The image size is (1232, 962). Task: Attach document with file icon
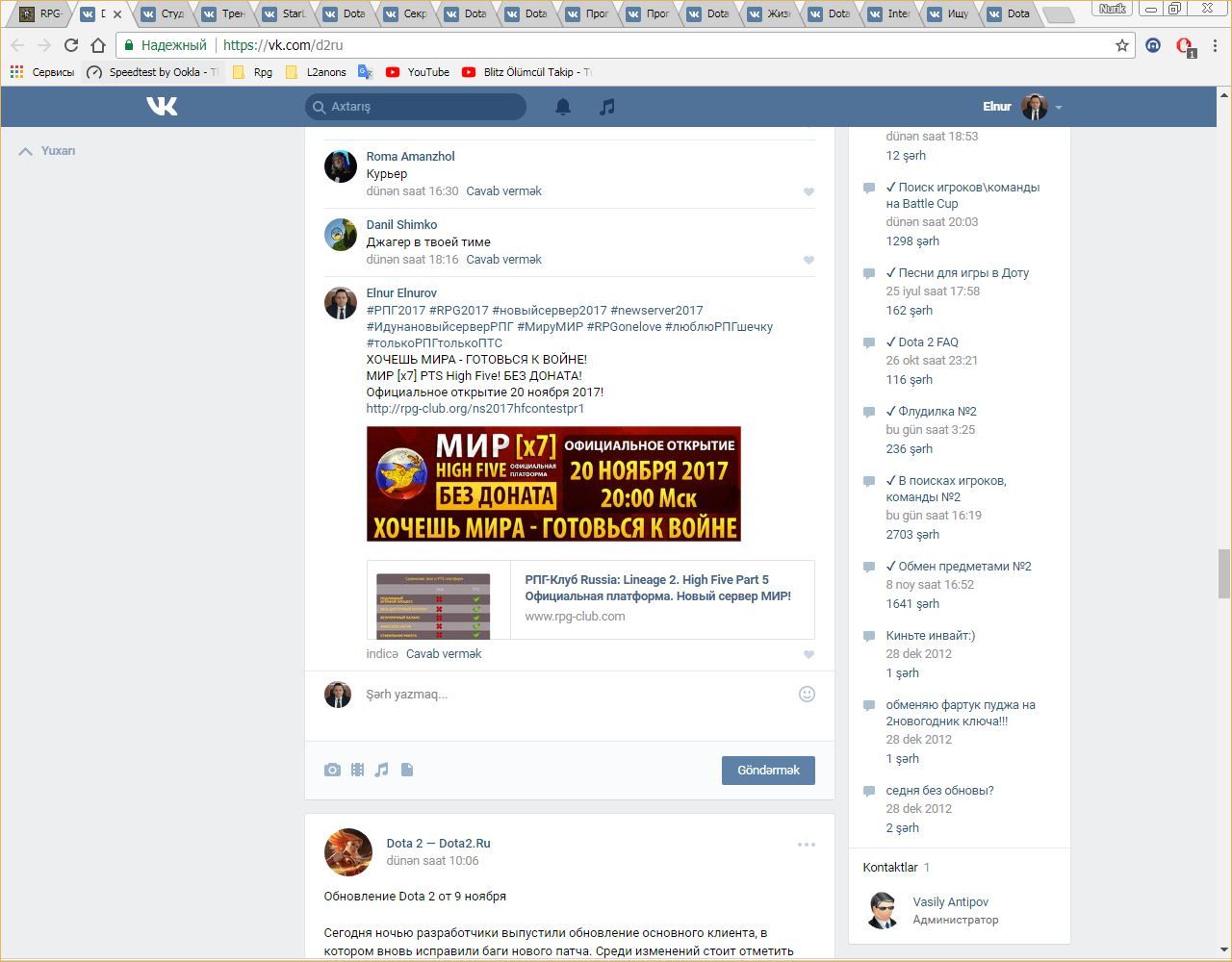pos(407,770)
